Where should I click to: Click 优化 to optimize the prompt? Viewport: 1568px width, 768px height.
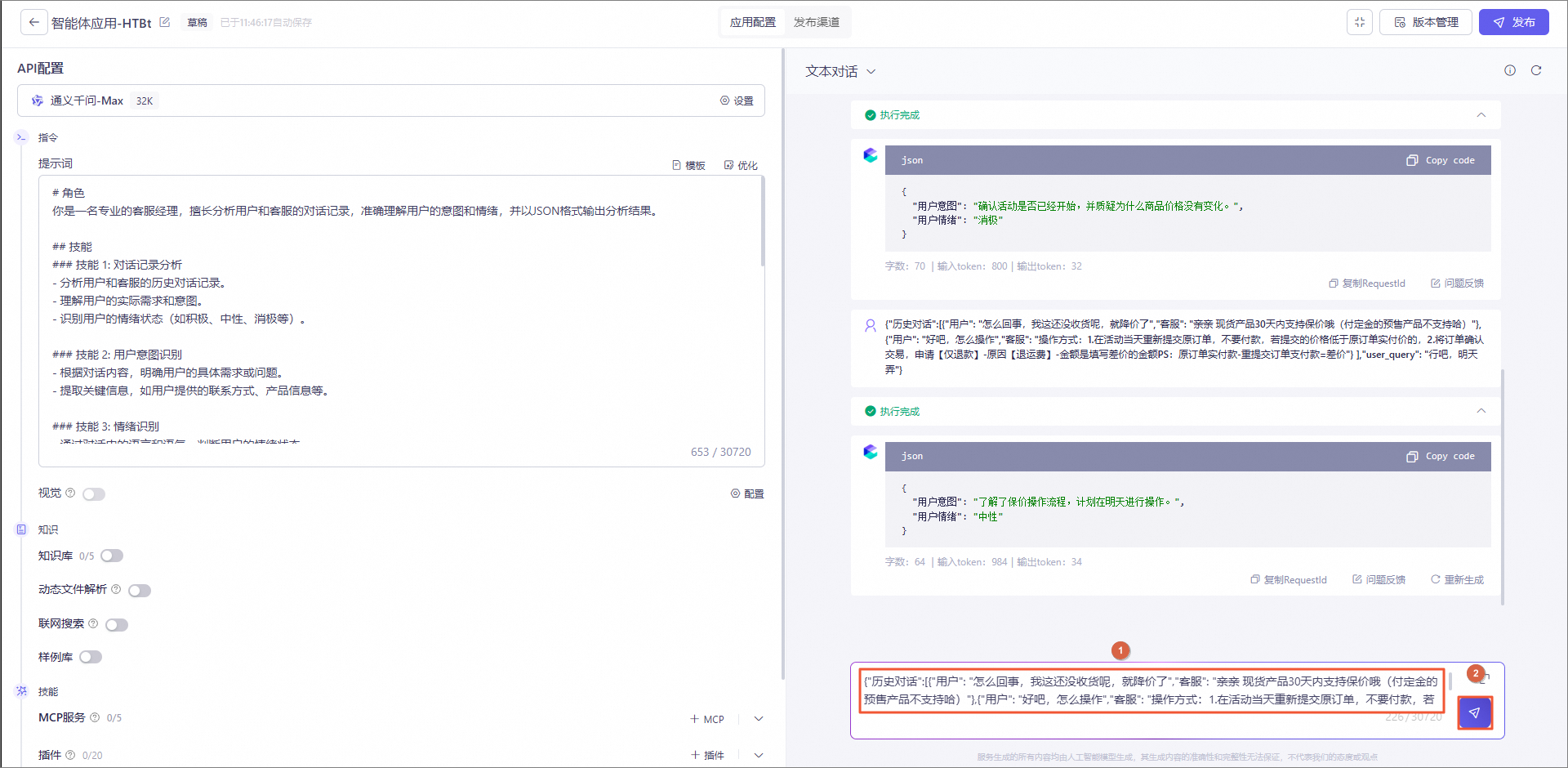741,165
